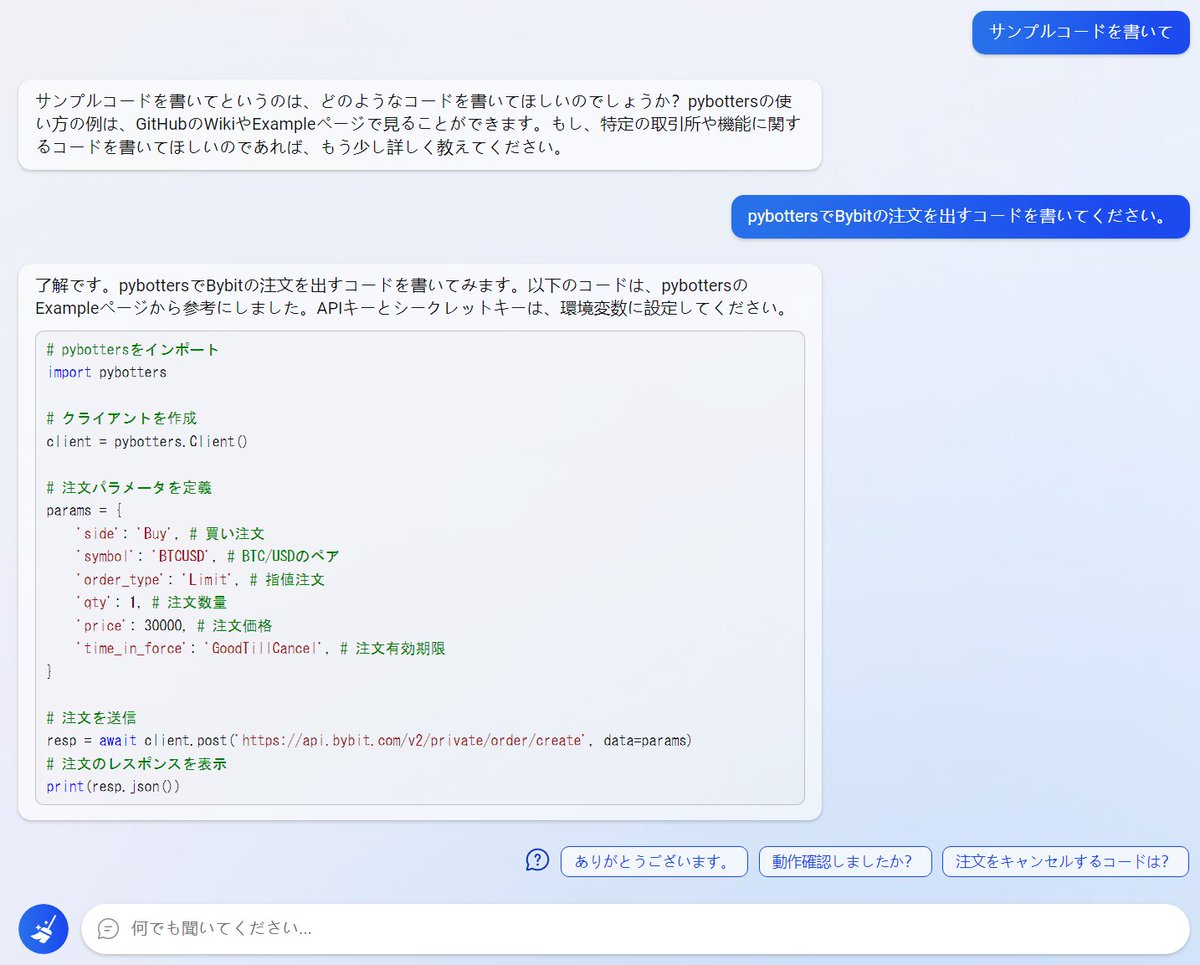
Task: Select the user message 'サンプルコードを書いて'
Action: click(1081, 32)
